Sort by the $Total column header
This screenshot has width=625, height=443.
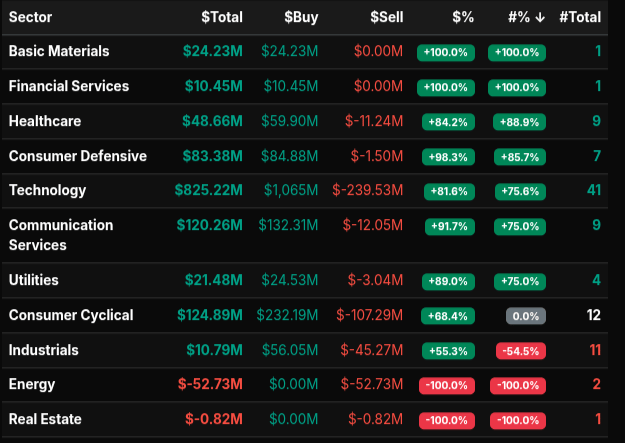(220, 17)
